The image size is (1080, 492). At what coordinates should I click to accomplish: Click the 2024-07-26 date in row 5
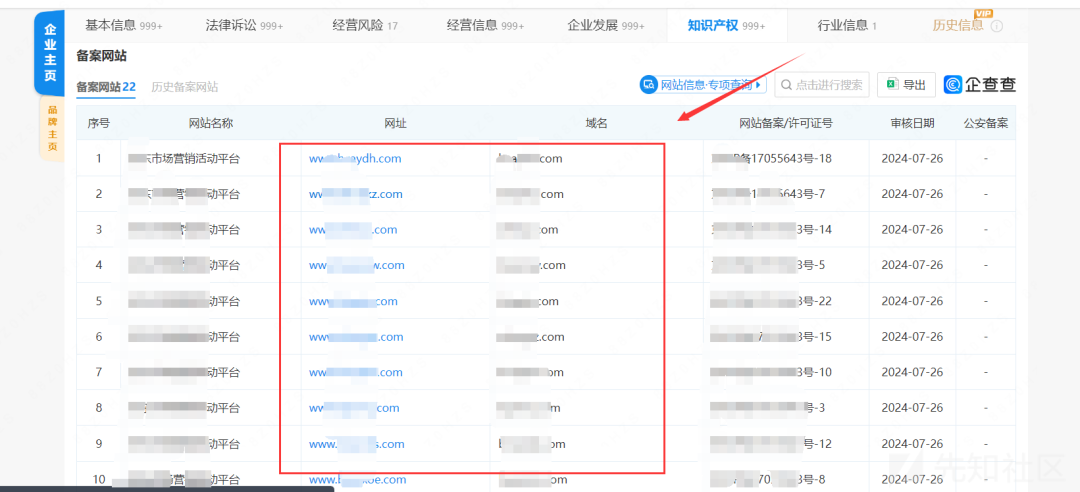pos(912,301)
